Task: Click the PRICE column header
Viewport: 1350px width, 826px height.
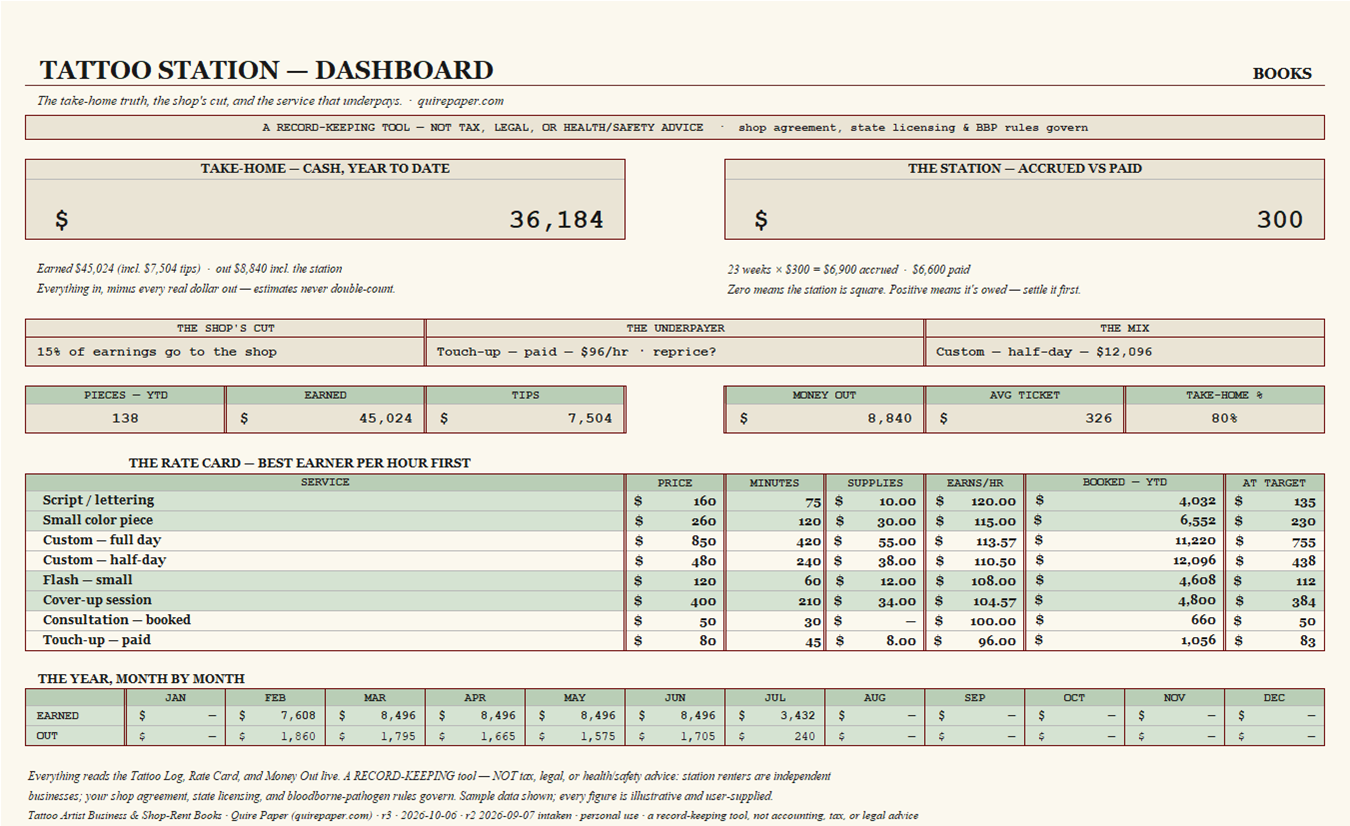Action: 675,482
